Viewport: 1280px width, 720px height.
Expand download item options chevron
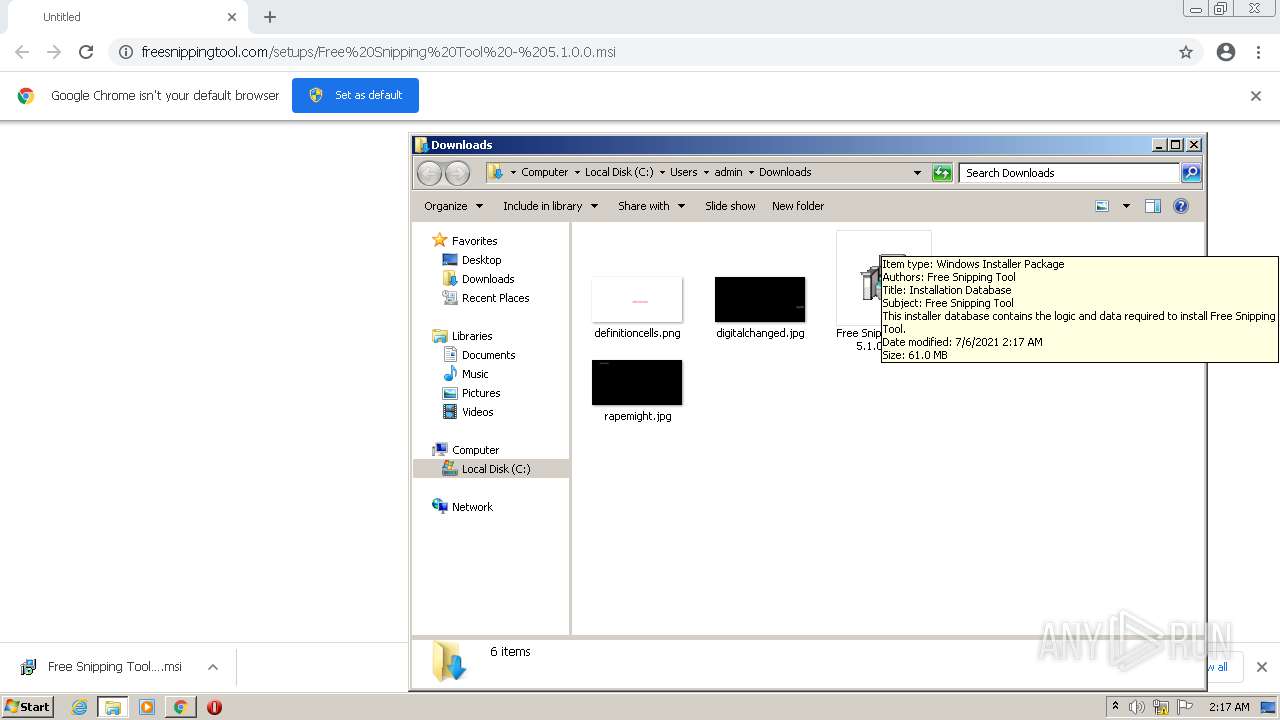click(213, 667)
